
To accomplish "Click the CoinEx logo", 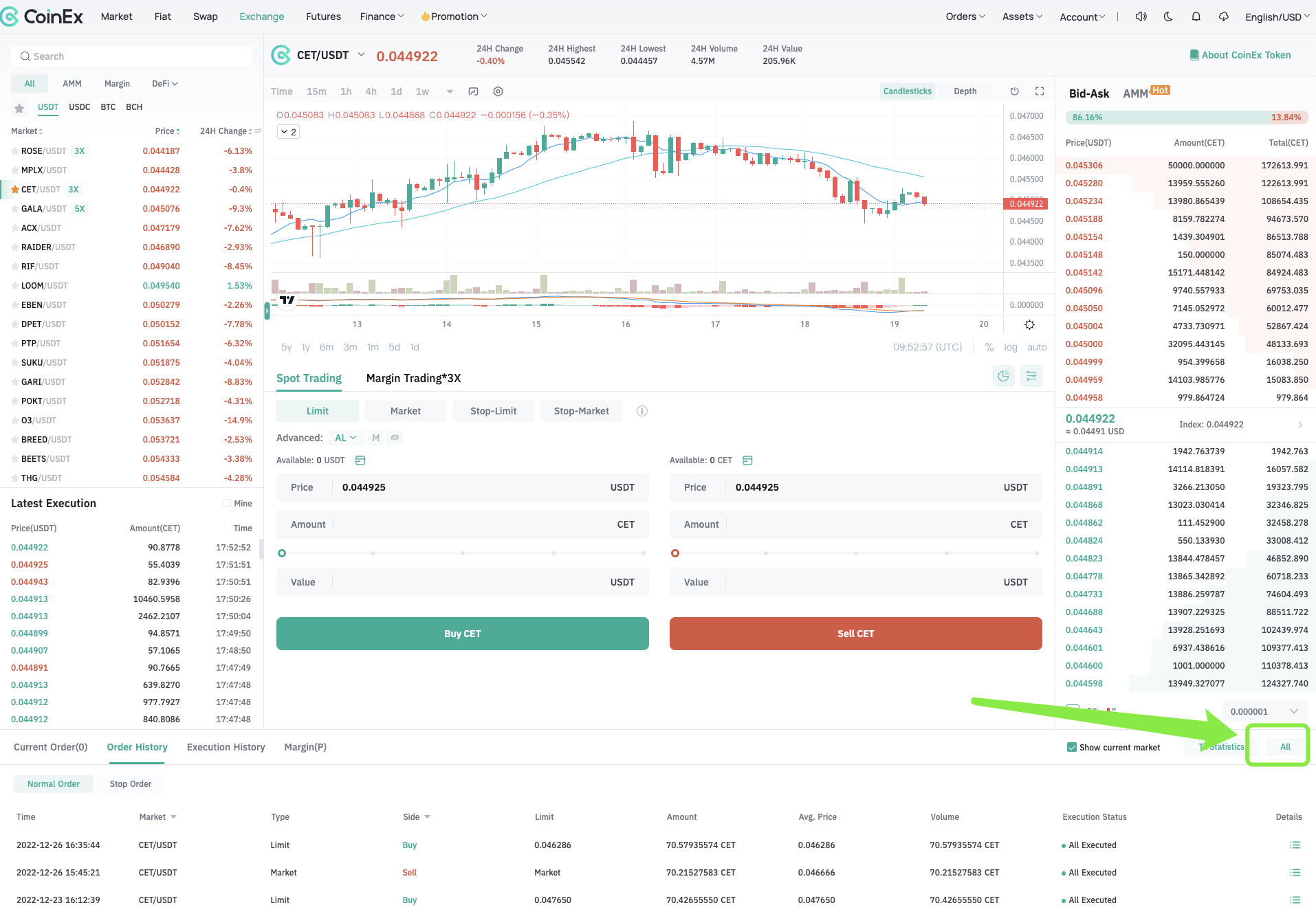I will click(41, 16).
